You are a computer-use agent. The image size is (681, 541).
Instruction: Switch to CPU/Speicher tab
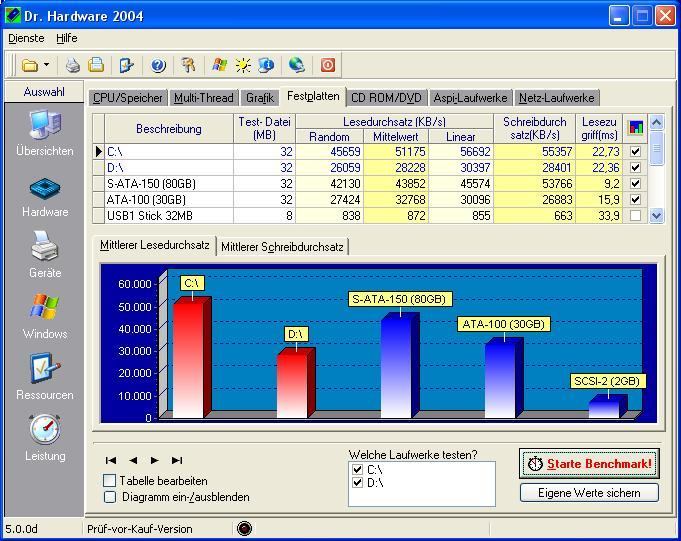[x=128, y=98]
